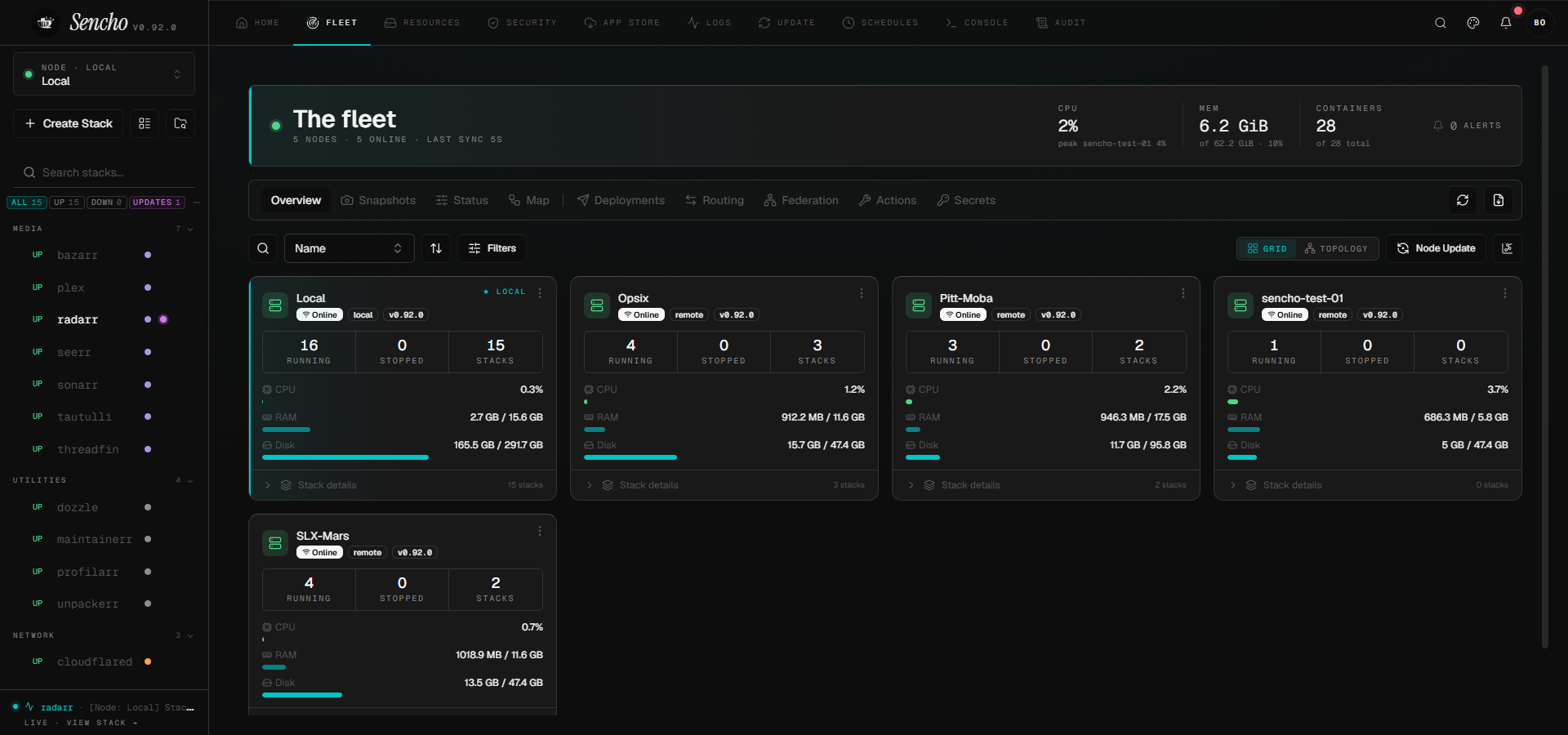Expand Stack details on sencho-test-01 card
This screenshot has height=735, width=1568.
(1368, 485)
